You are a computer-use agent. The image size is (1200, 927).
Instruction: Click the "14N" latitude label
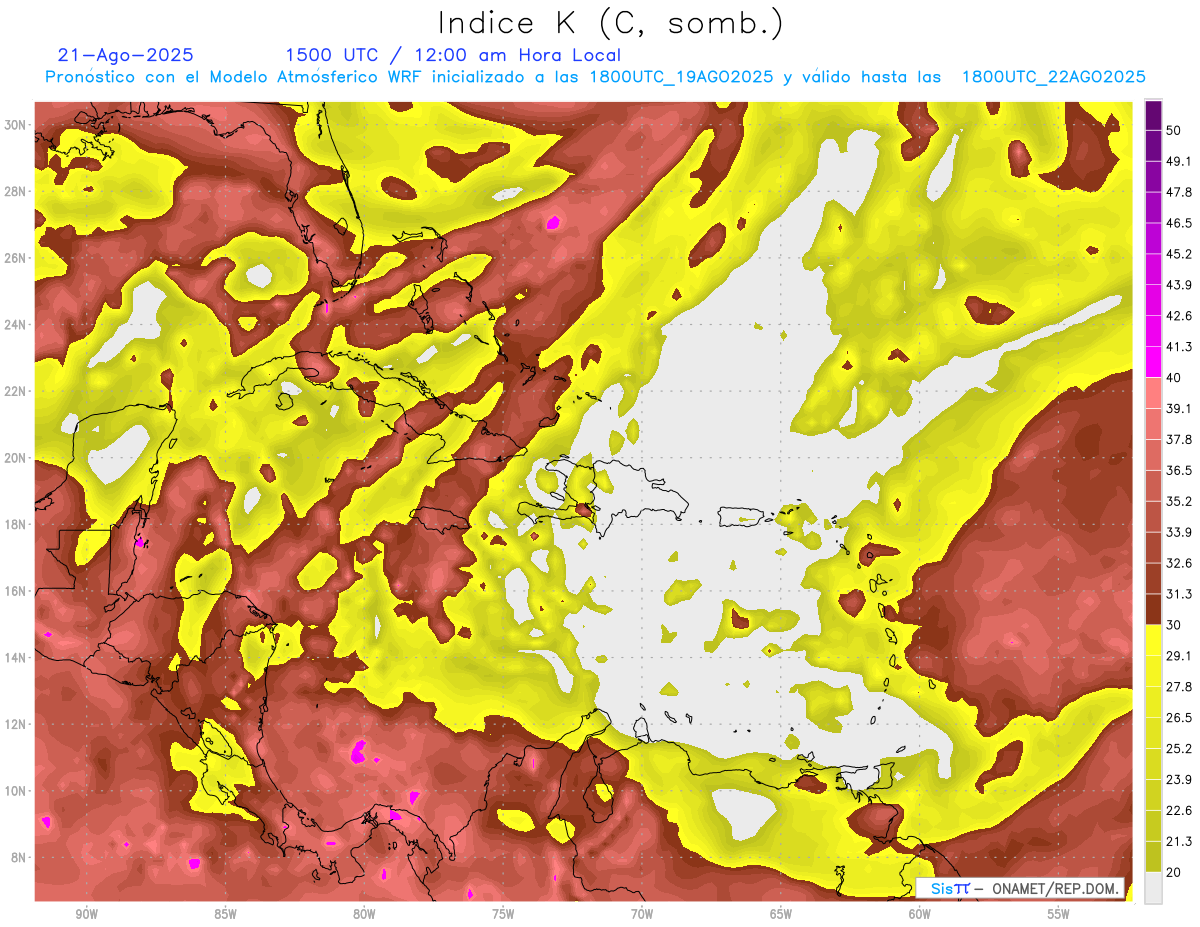coord(15,658)
